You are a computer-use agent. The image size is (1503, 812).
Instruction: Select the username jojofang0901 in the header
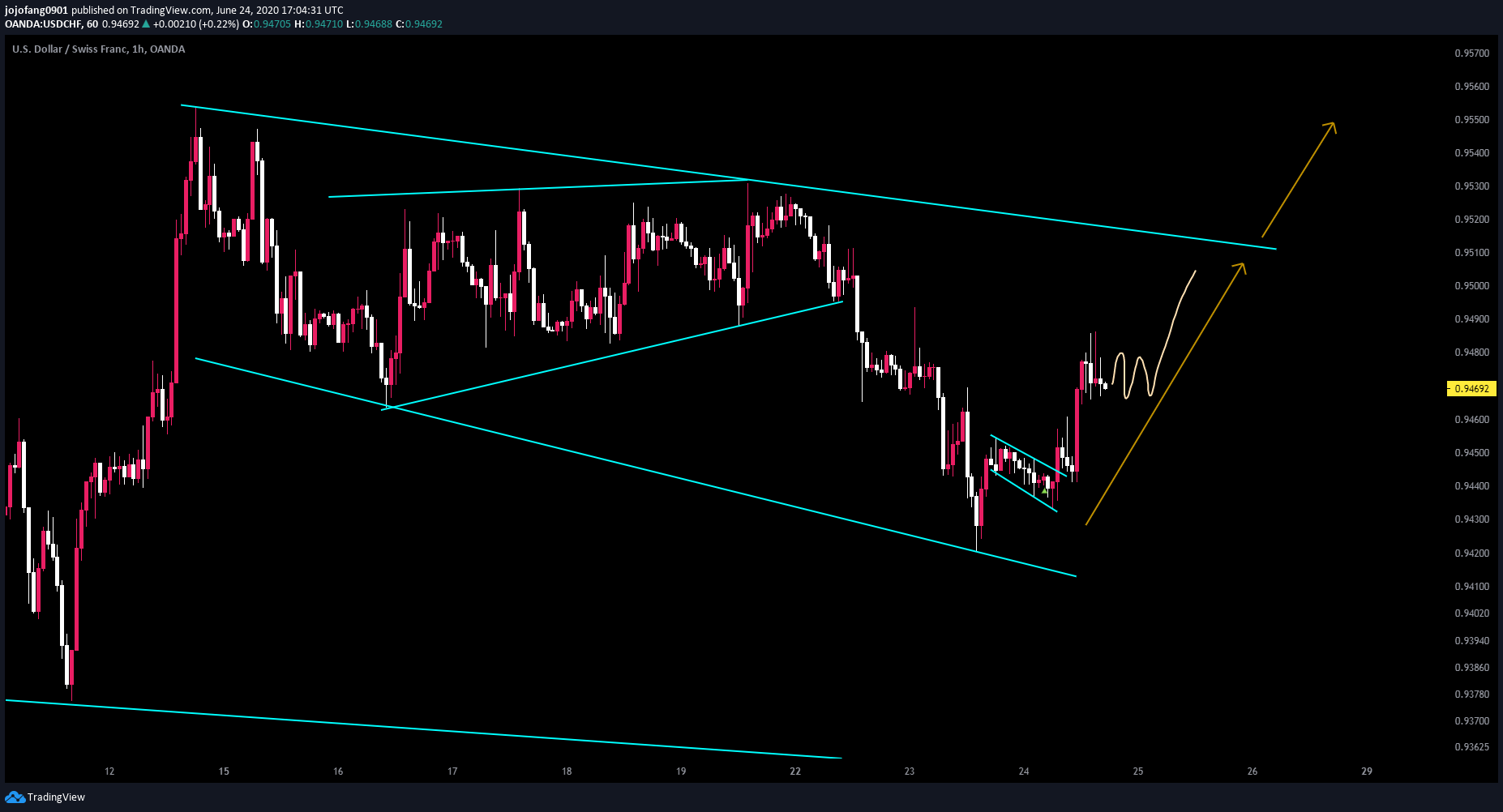pos(36,11)
